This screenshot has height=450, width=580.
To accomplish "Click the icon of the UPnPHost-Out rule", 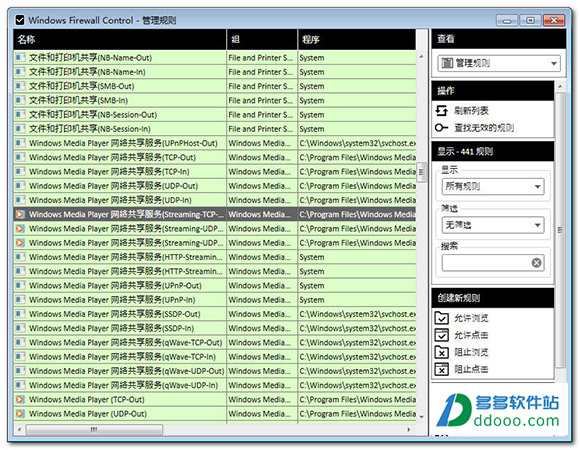I will (x=20, y=143).
